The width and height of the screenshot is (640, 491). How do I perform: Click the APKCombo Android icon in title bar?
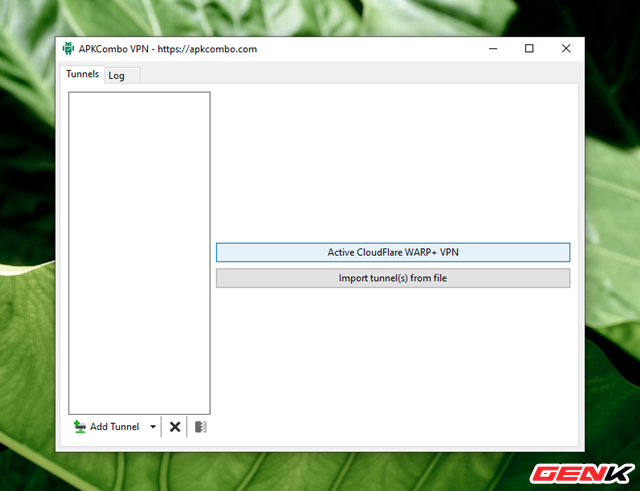[68, 48]
